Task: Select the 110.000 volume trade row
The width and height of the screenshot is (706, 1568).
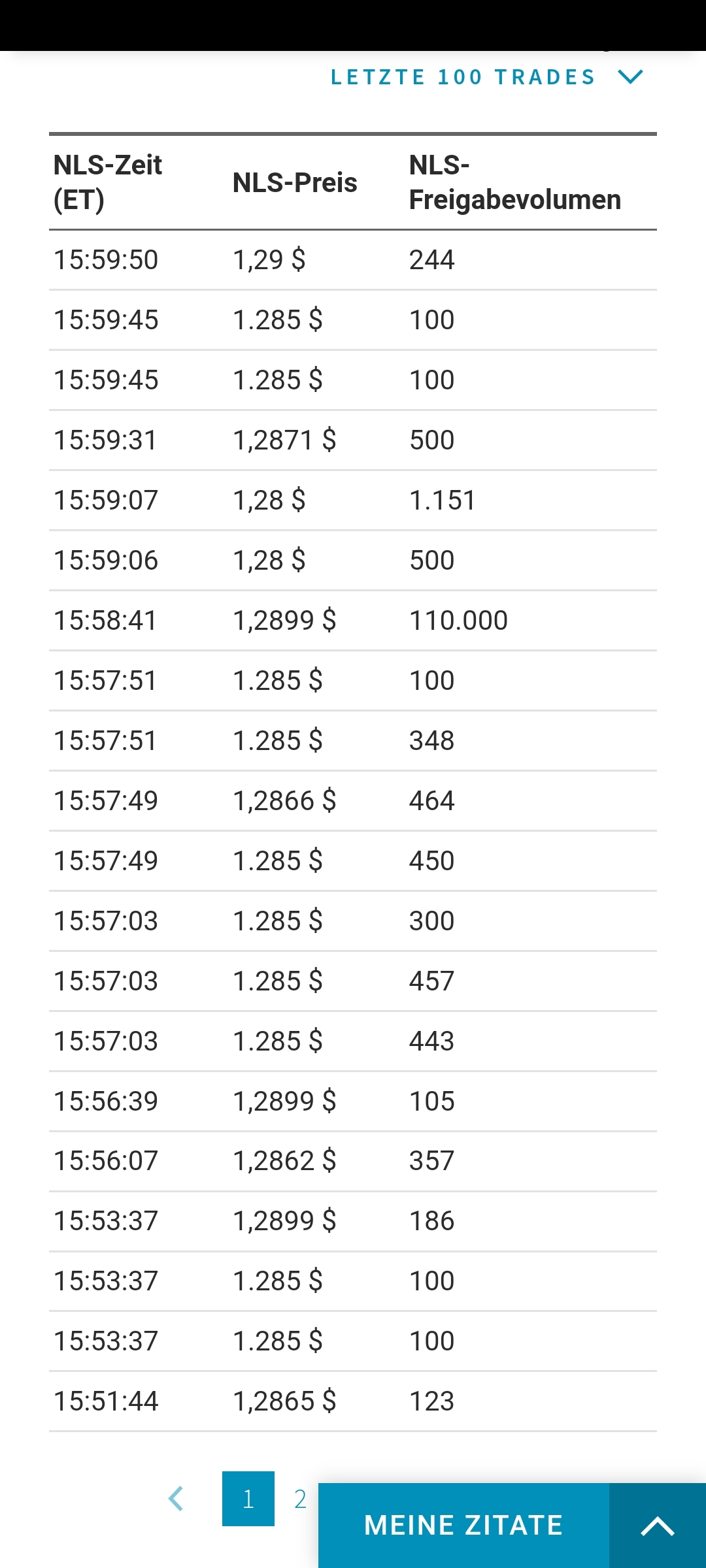Action: click(x=353, y=621)
